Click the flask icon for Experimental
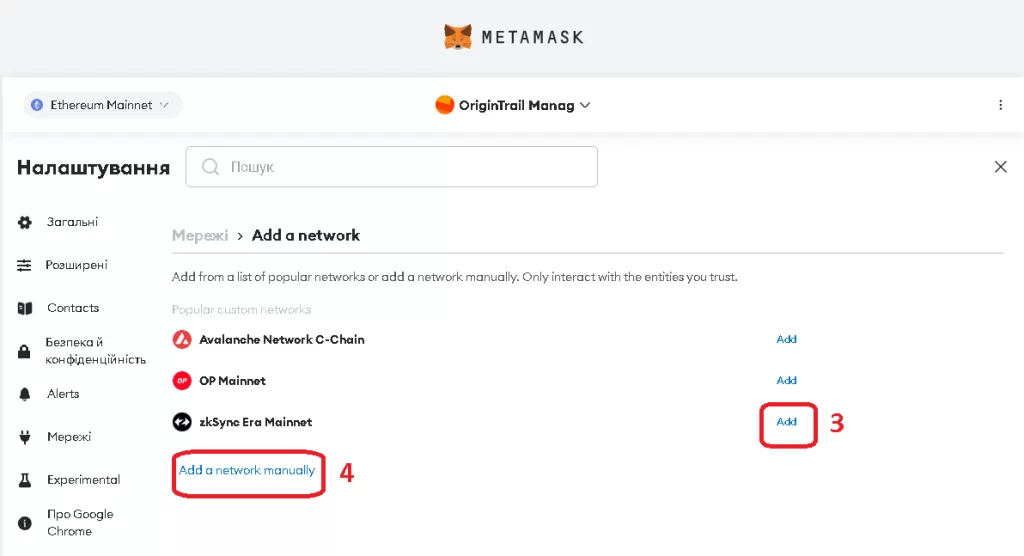 [25, 480]
